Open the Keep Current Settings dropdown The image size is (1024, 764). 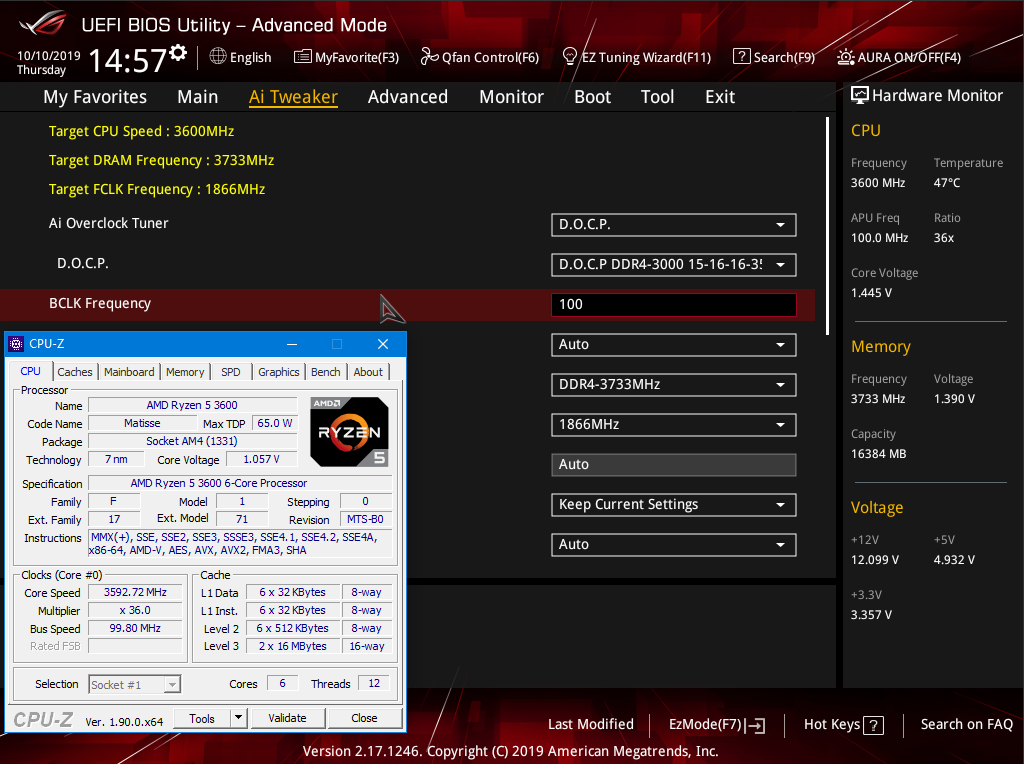click(x=673, y=505)
